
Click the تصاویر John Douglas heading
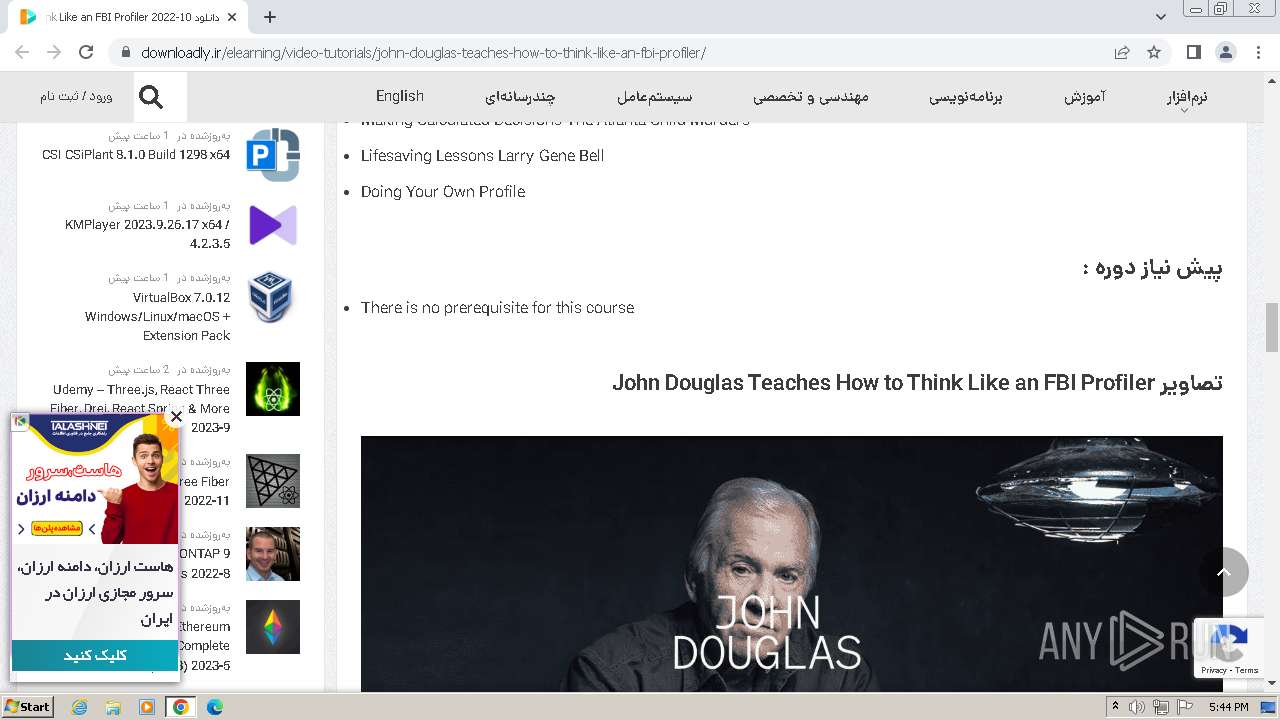click(917, 382)
